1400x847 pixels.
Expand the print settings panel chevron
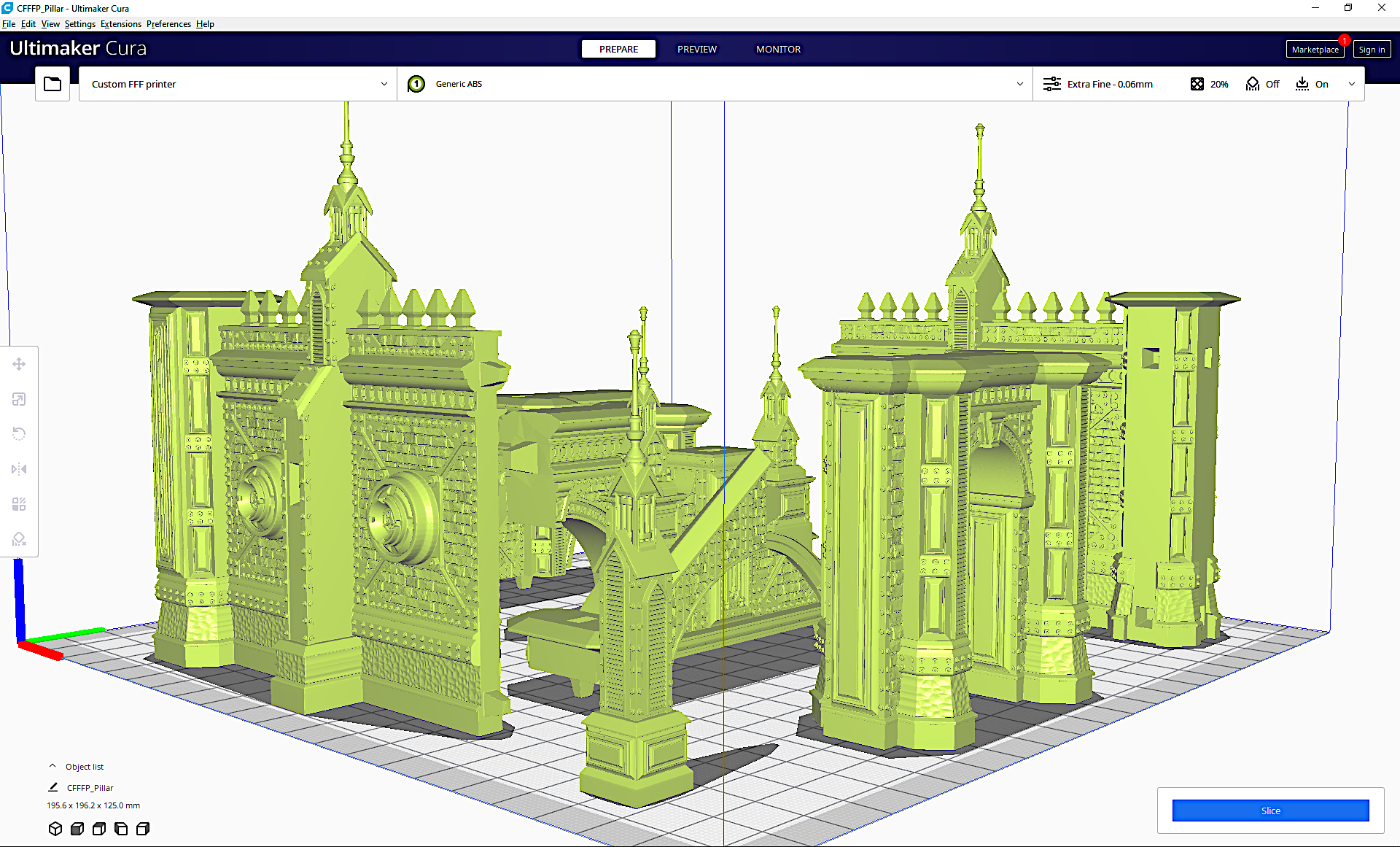tap(1353, 84)
